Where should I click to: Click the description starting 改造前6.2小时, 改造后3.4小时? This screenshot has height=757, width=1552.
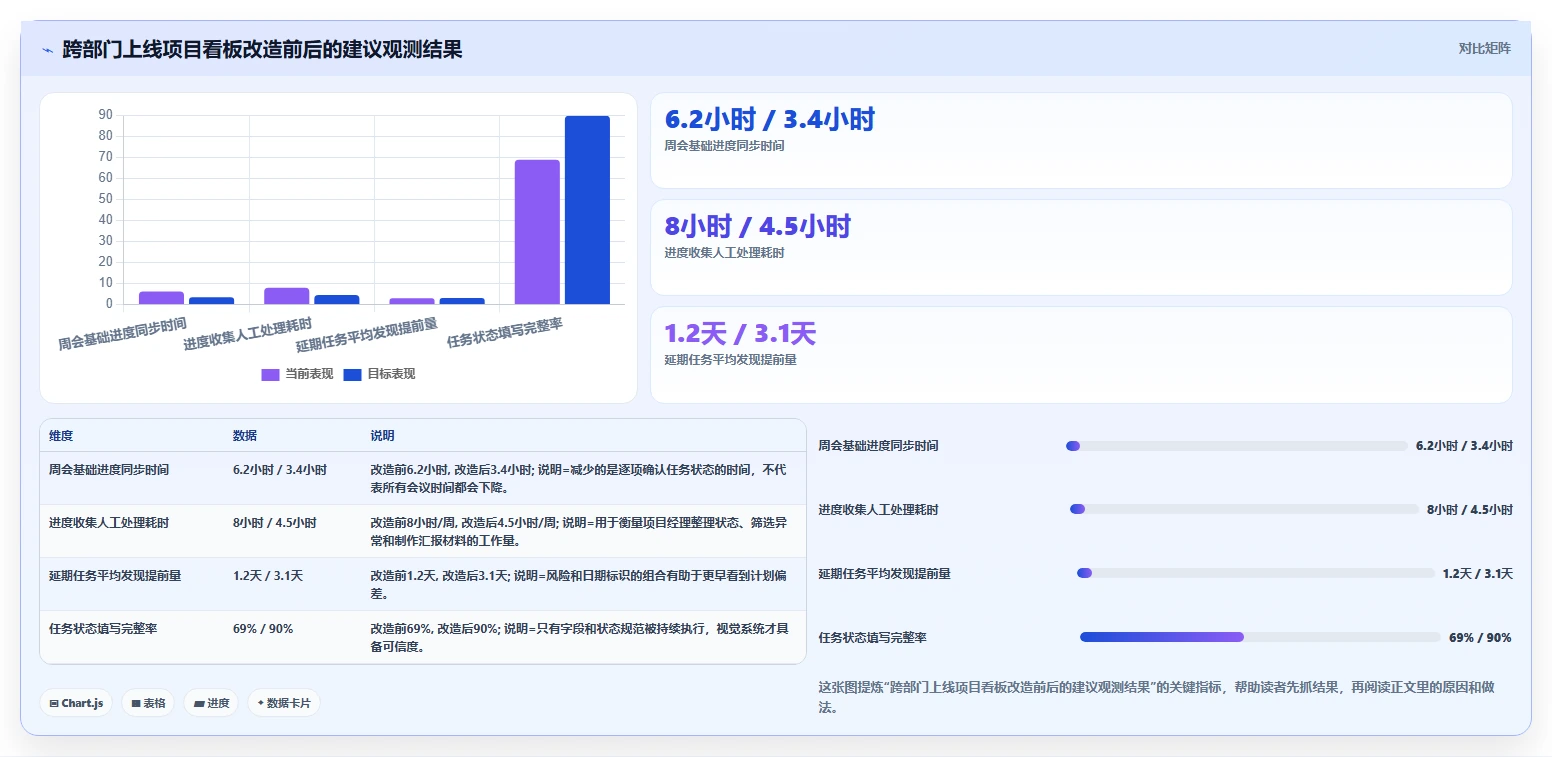(579, 478)
